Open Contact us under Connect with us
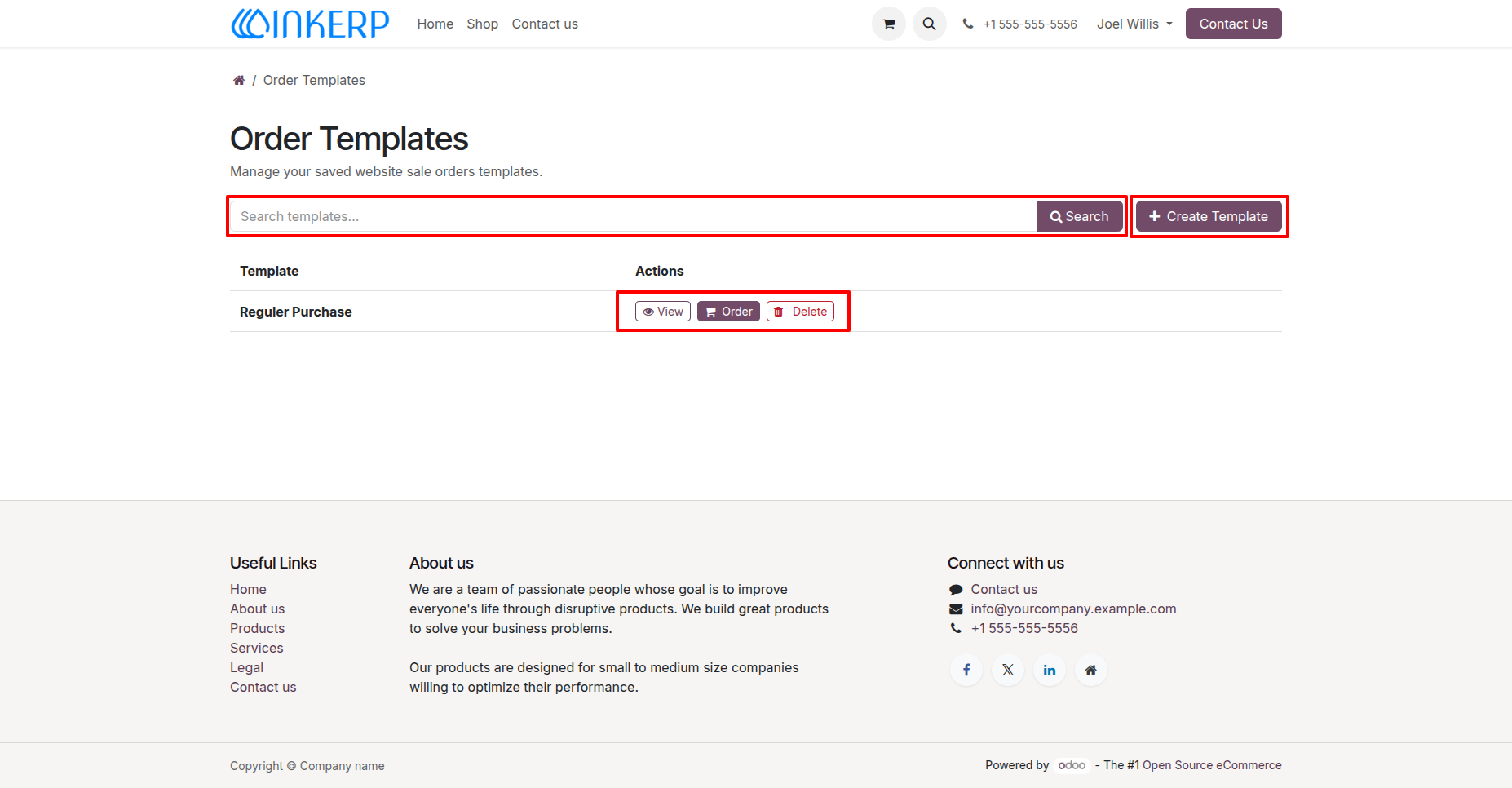 pyautogui.click(x=1004, y=589)
